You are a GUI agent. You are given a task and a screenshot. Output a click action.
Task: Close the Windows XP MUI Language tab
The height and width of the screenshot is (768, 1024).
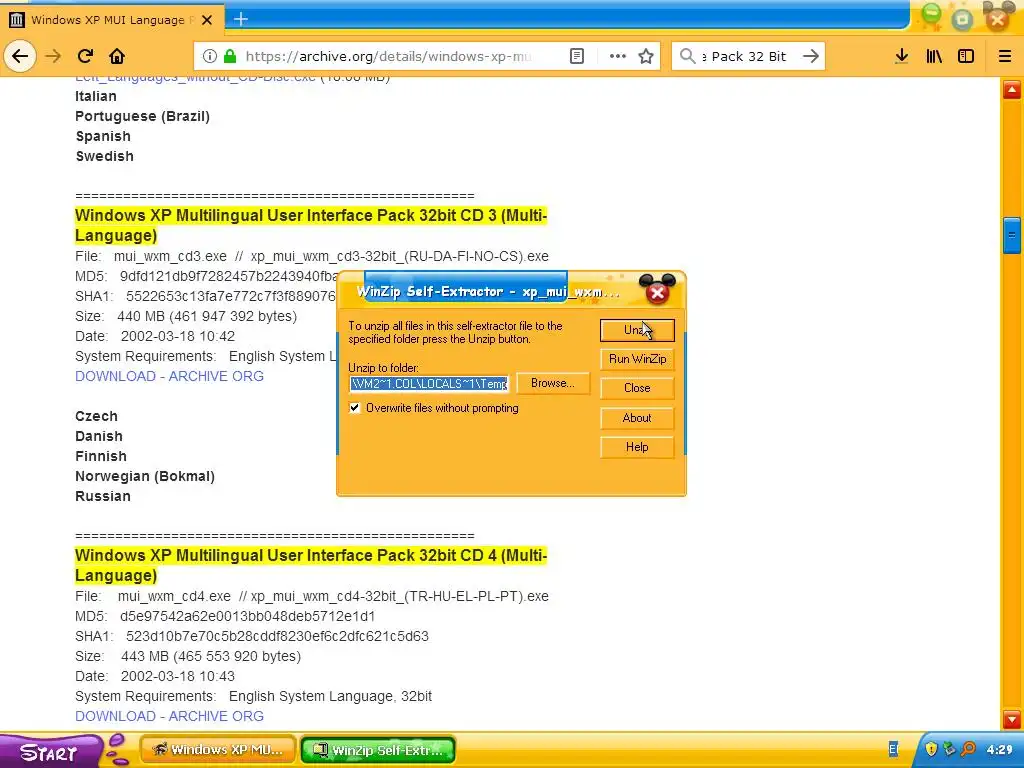click(x=207, y=20)
